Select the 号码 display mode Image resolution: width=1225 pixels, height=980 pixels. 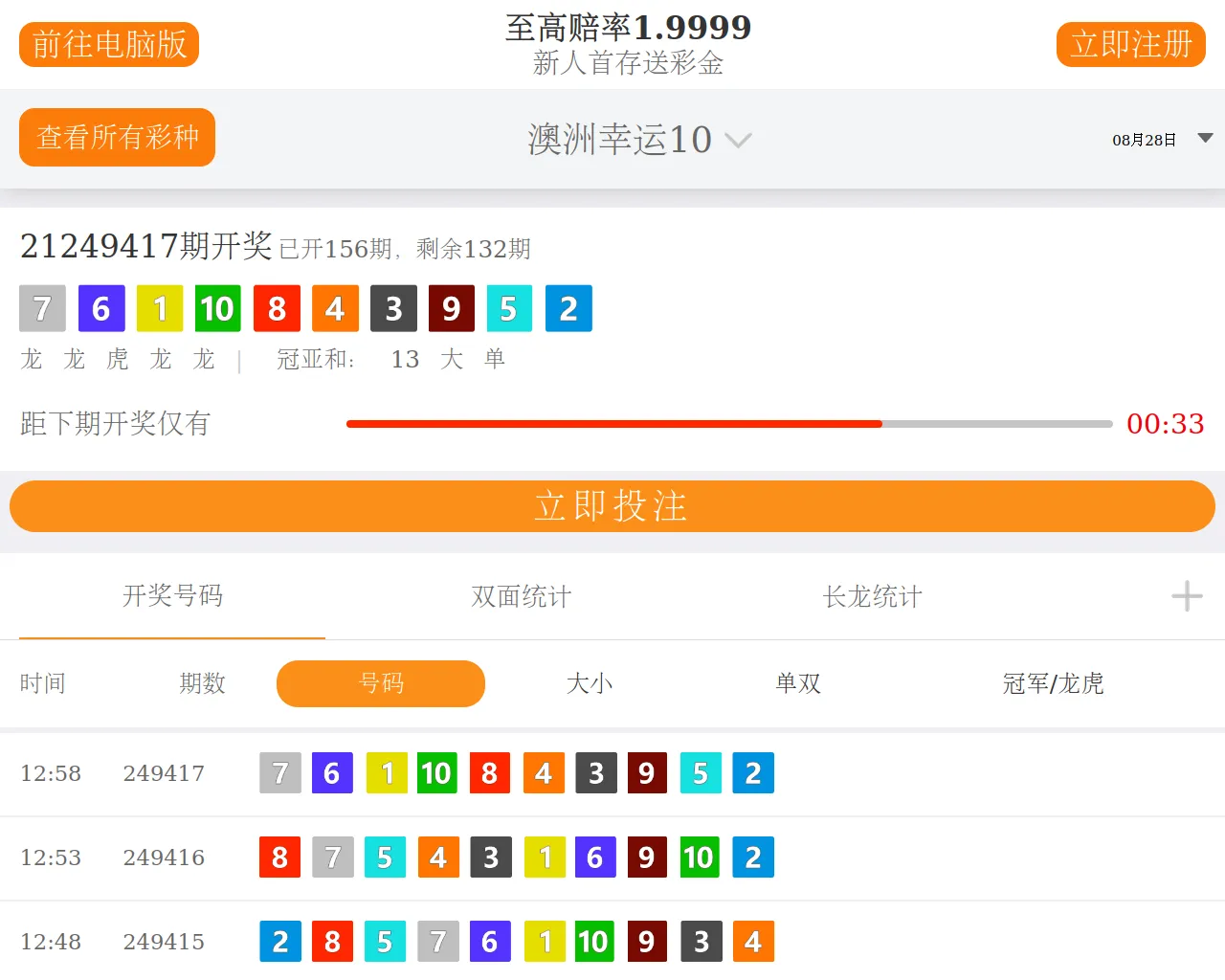(x=381, y=683)
